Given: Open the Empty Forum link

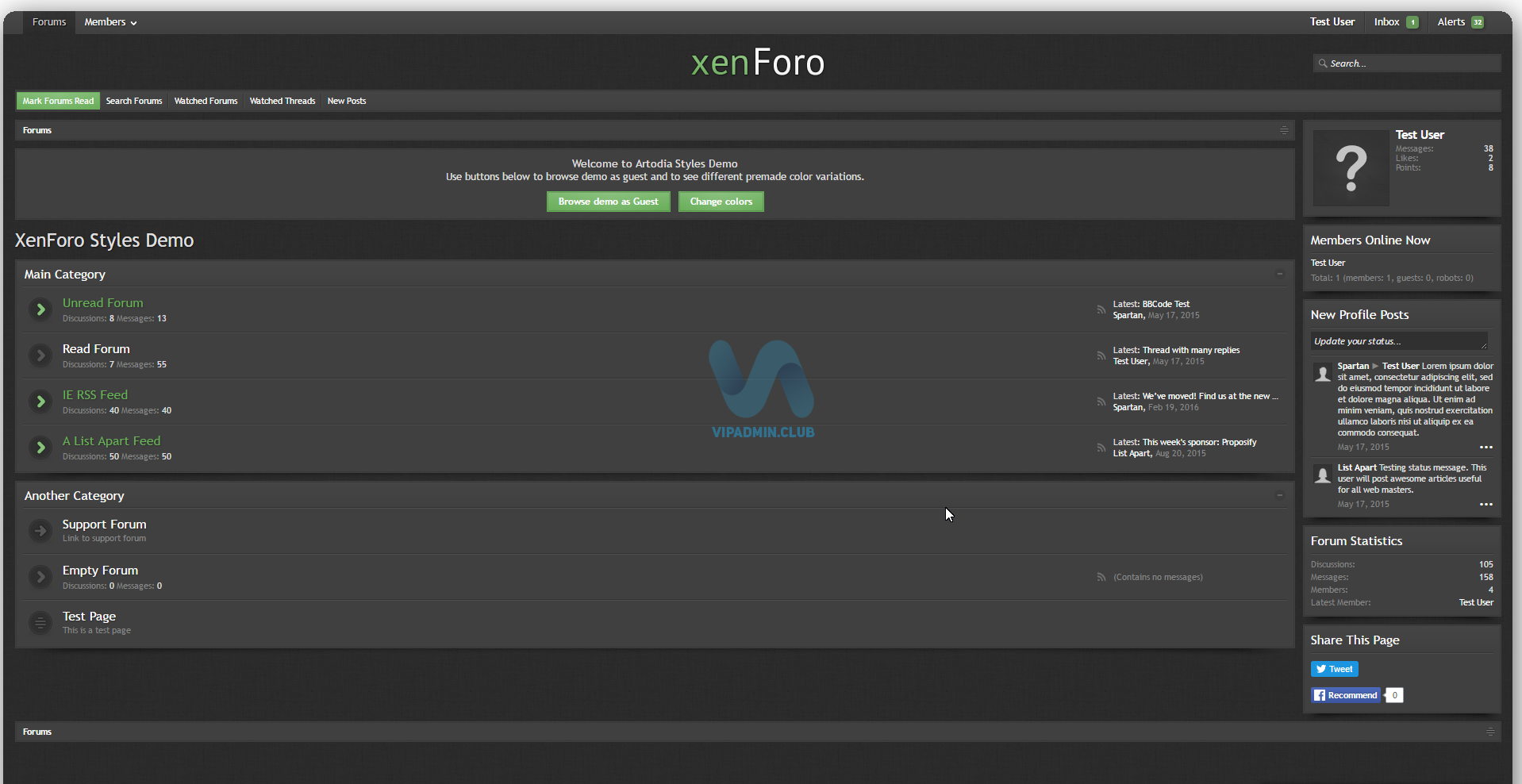Looking at the screenshot, I should 101,571.
